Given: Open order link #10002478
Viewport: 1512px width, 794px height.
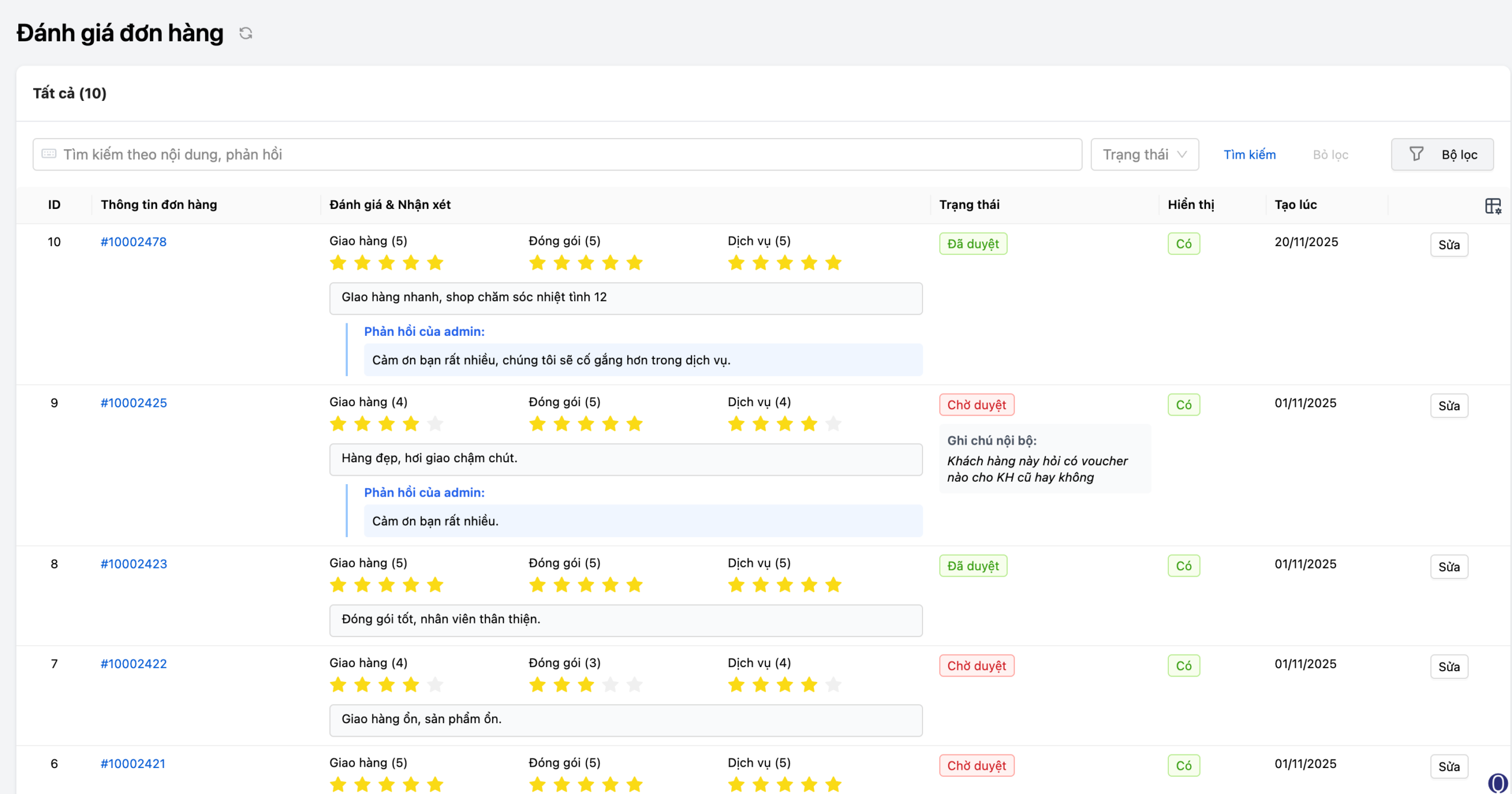Looking at the screenshot, I should point(133,241).
